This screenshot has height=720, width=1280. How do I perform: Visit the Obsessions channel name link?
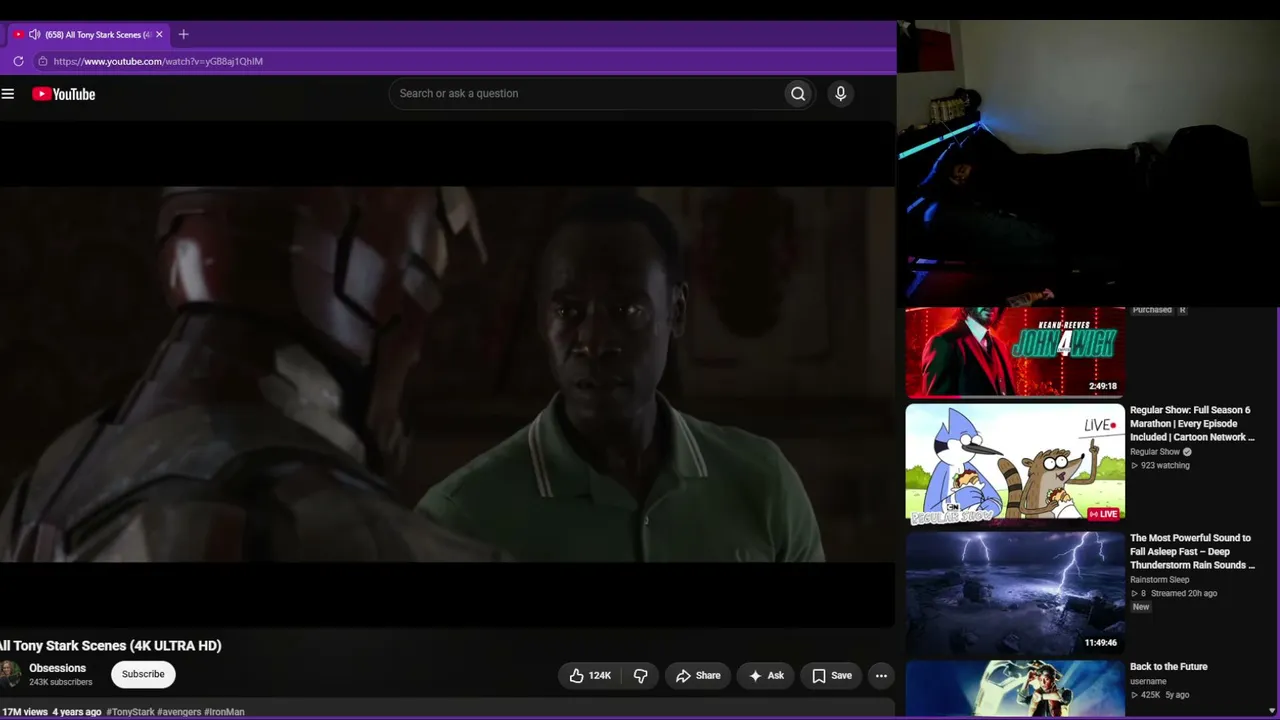click(57, 668)
